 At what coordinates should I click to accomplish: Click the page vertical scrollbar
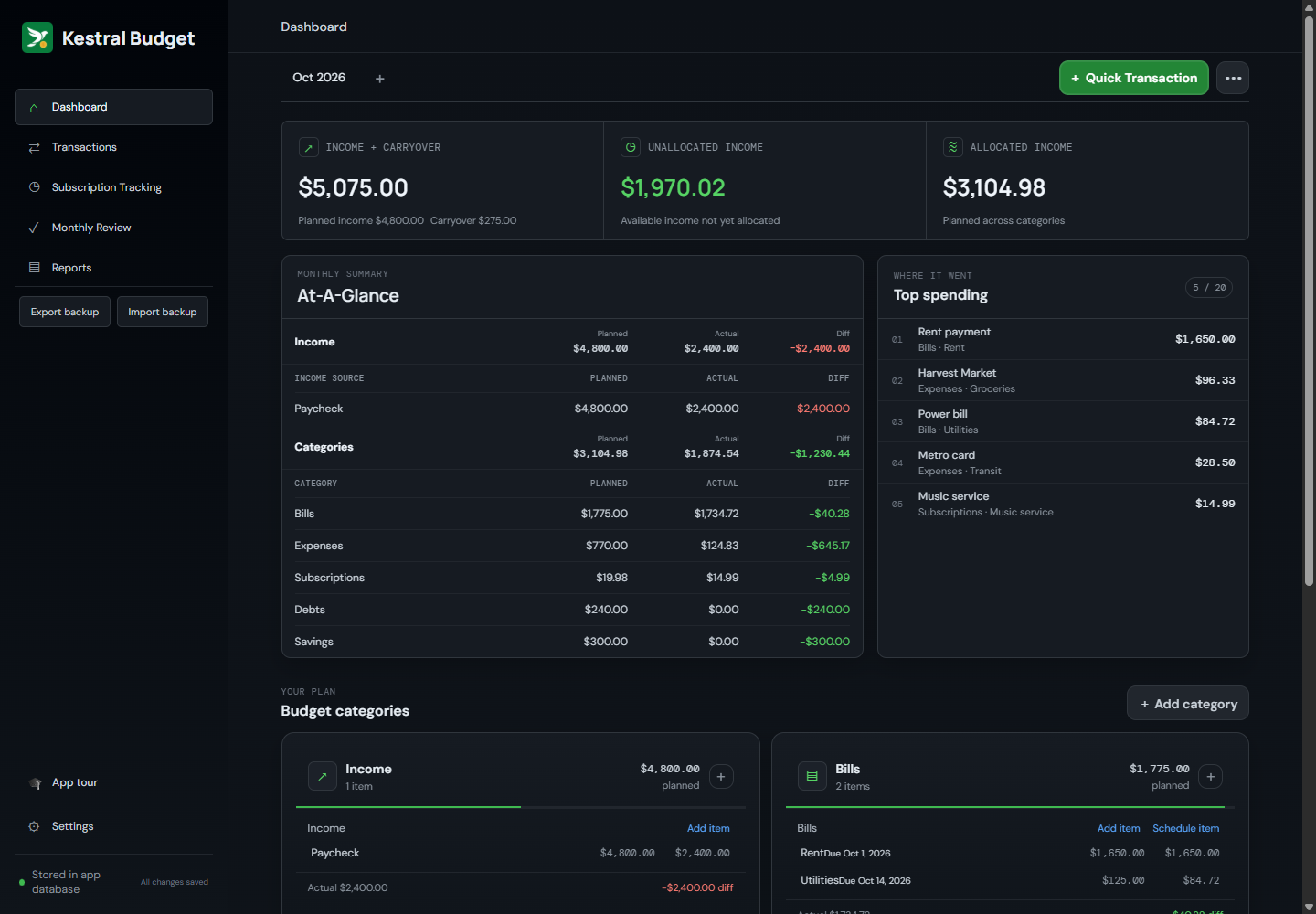coord(1309,302)
